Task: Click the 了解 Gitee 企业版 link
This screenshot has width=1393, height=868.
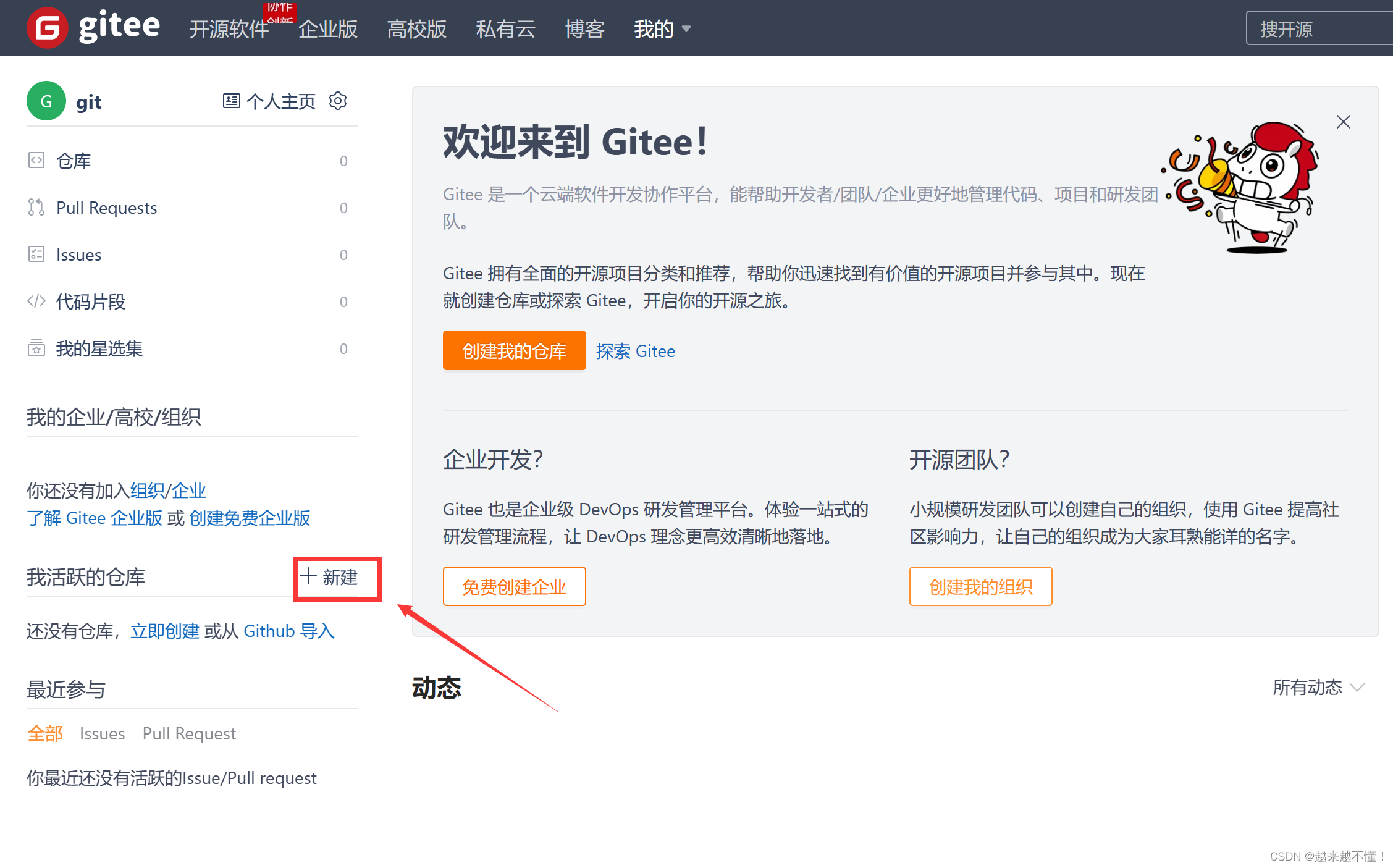Action: [x=95, y=518]
